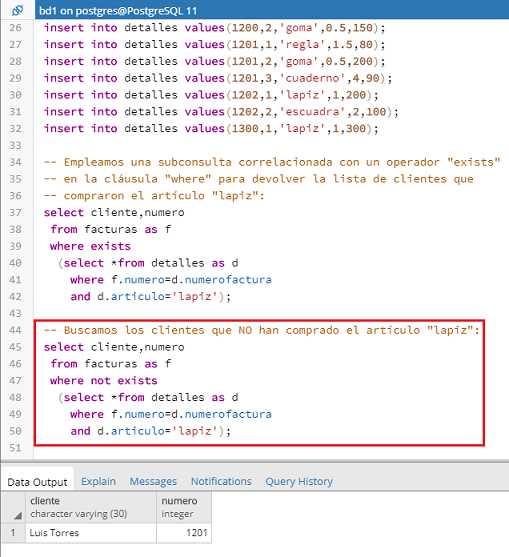Screen dimensions: 509x557
Task: Click line 28 insert with 1201,2,'goma'
Action: click(x=214, y=61)
